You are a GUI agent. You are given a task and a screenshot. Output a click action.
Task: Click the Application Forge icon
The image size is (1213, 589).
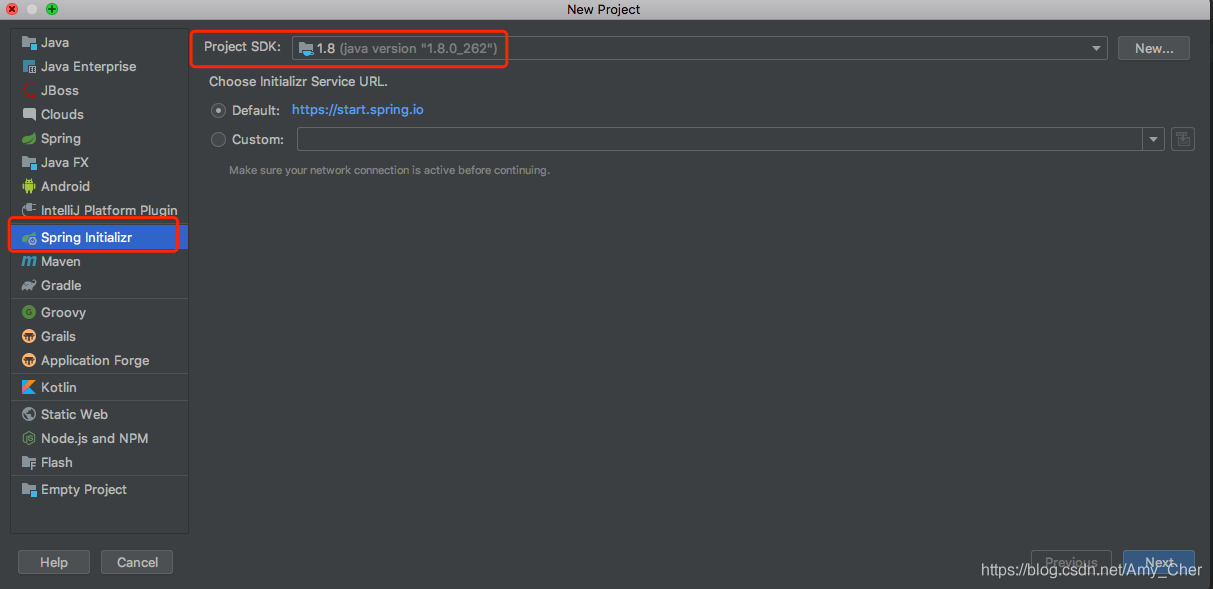(x=29, y=361)
